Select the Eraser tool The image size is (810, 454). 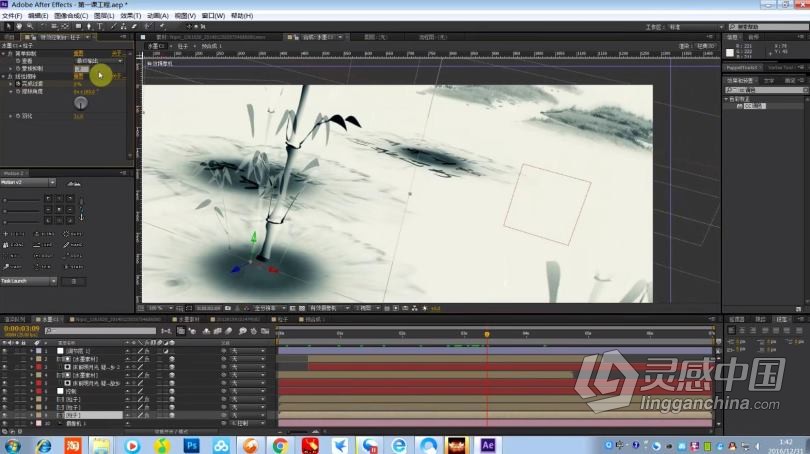(x=134, y=26)
